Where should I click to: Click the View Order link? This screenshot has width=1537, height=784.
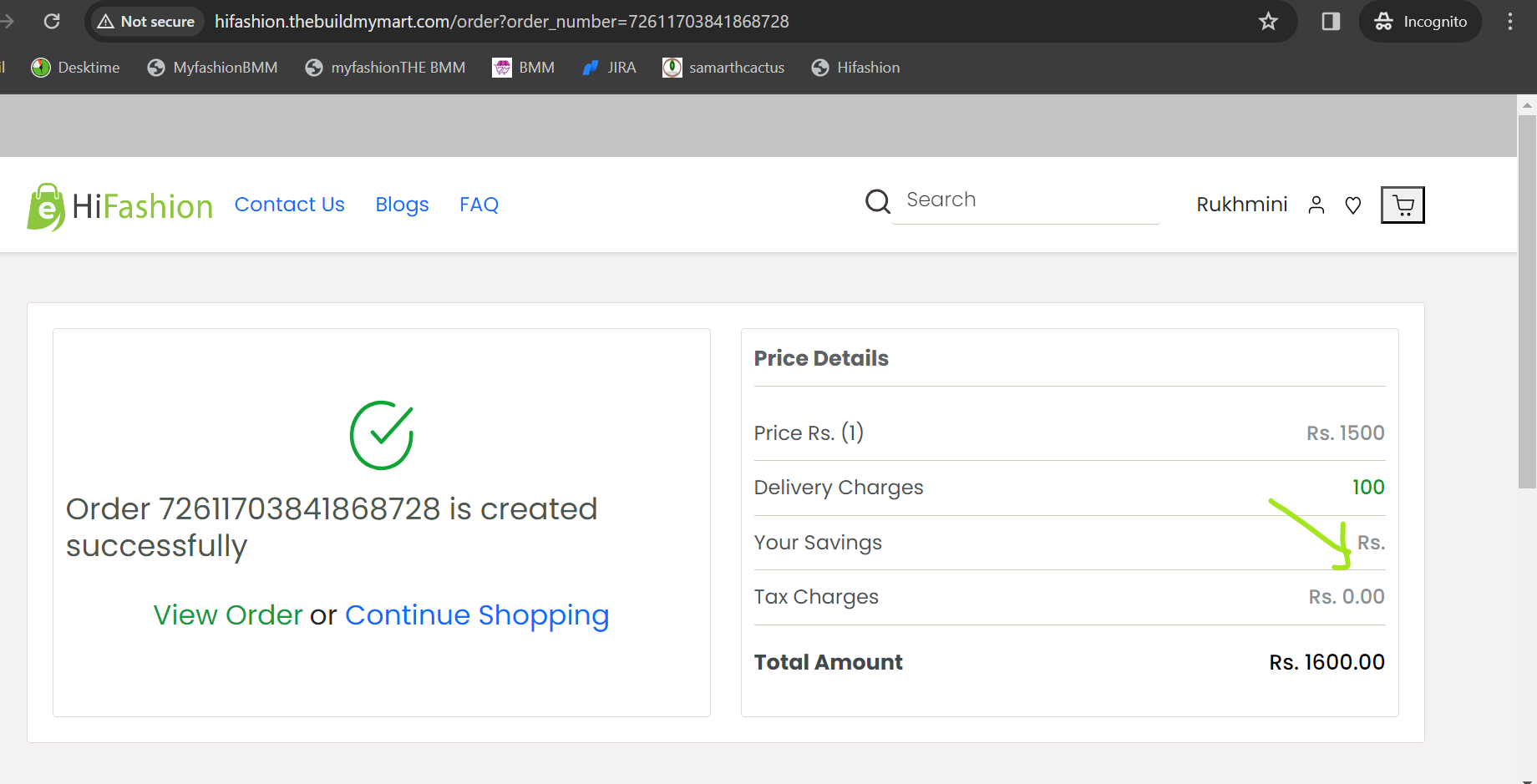click(228, 615)
